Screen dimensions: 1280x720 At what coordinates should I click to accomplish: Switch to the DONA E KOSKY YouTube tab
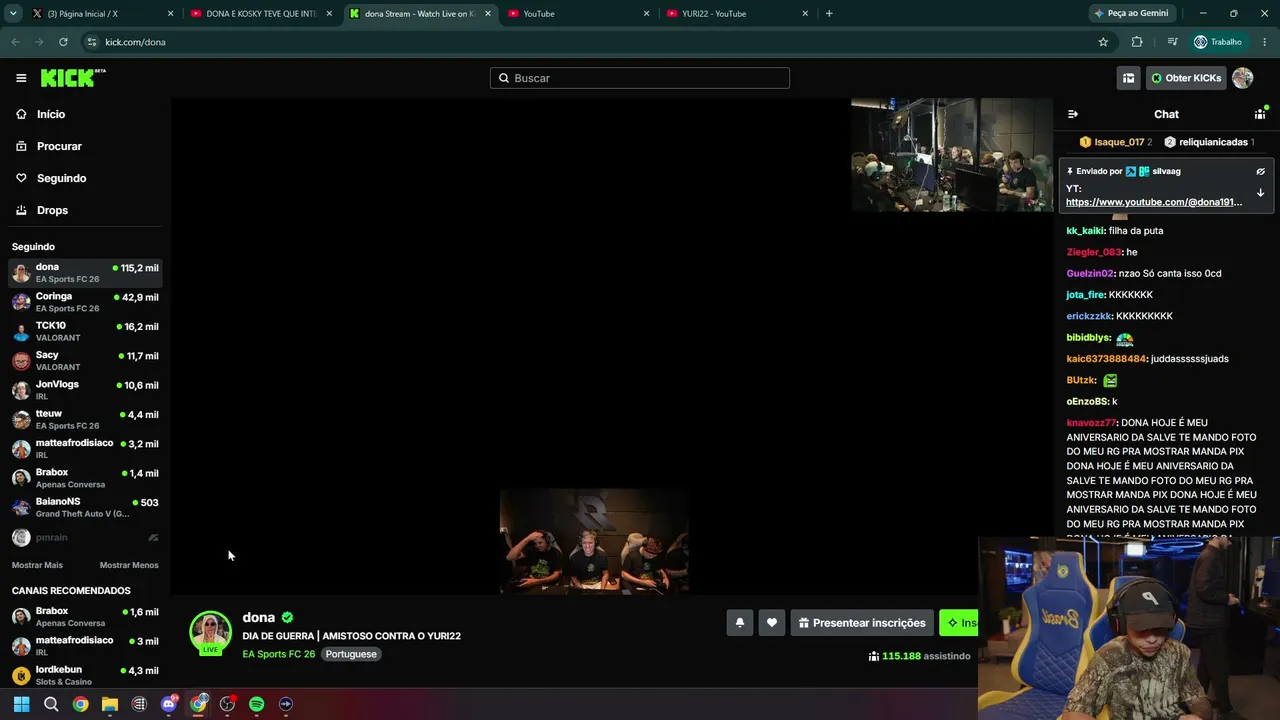262,14
